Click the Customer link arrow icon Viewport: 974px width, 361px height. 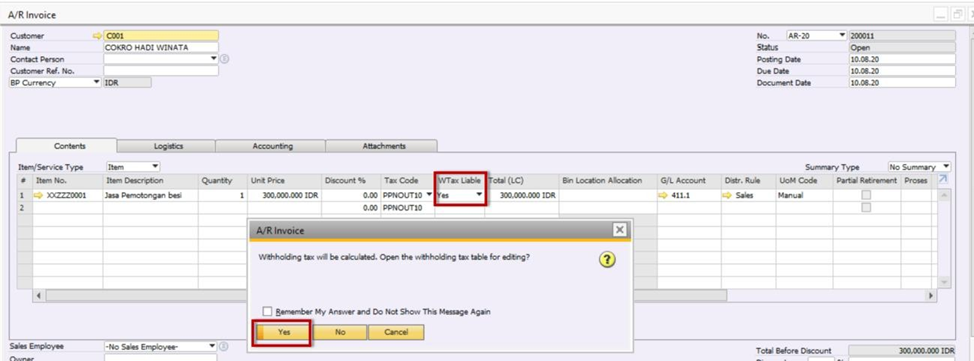point(97,36)
